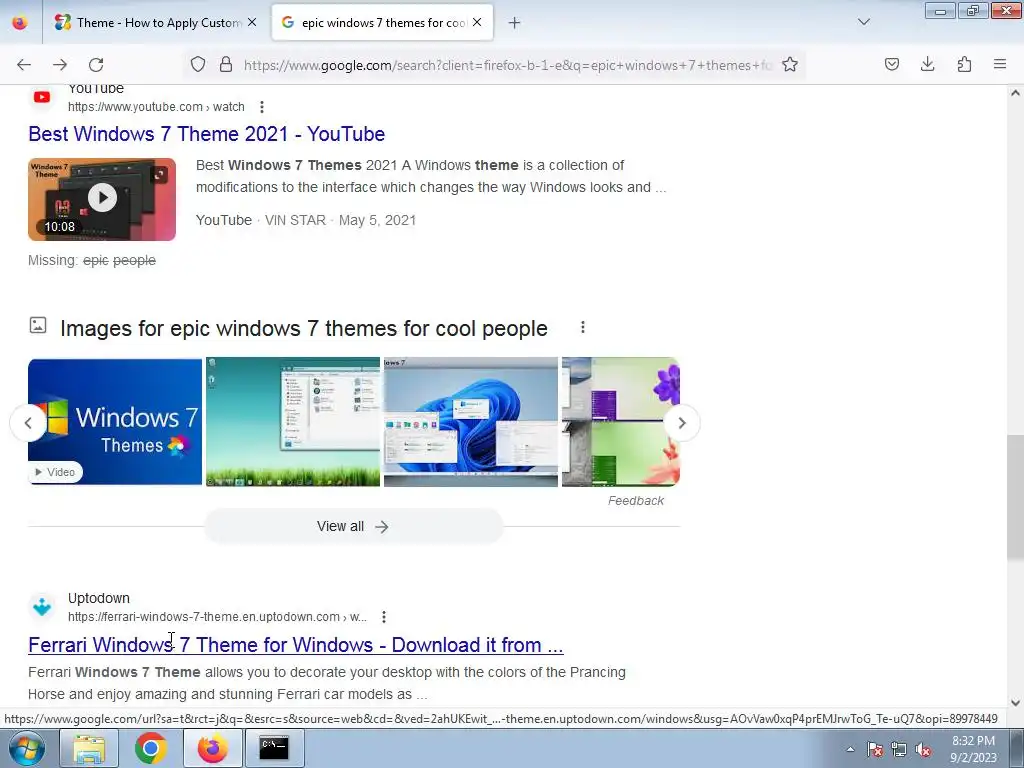Save page to Pocket
1024x768 pixels.
[891, 64]
